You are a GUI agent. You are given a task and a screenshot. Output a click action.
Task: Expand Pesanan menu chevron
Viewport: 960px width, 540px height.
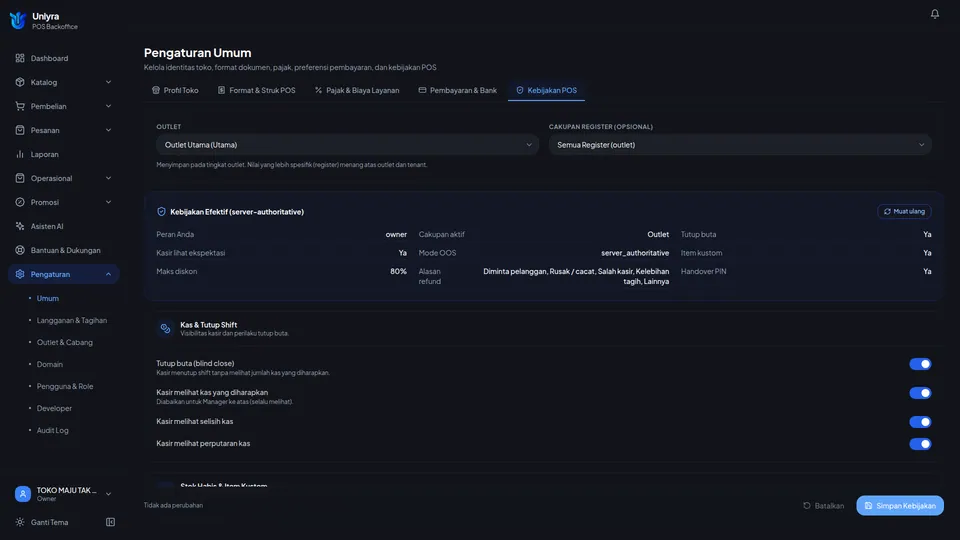[108, 130]
